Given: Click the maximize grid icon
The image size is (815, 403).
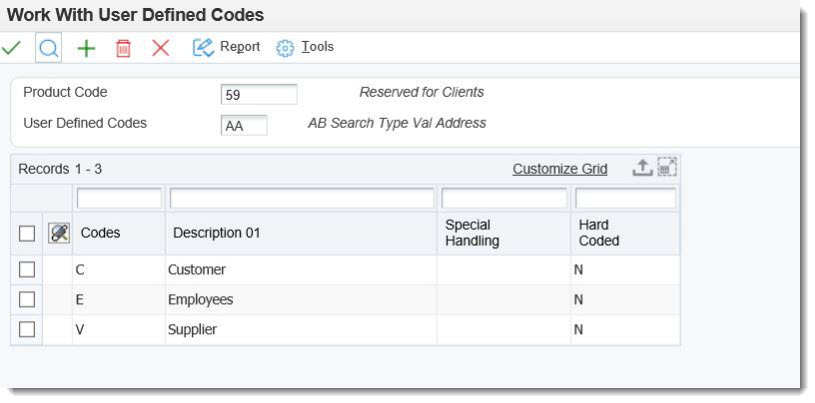Looking at the screenshot, I should [667, 168].
